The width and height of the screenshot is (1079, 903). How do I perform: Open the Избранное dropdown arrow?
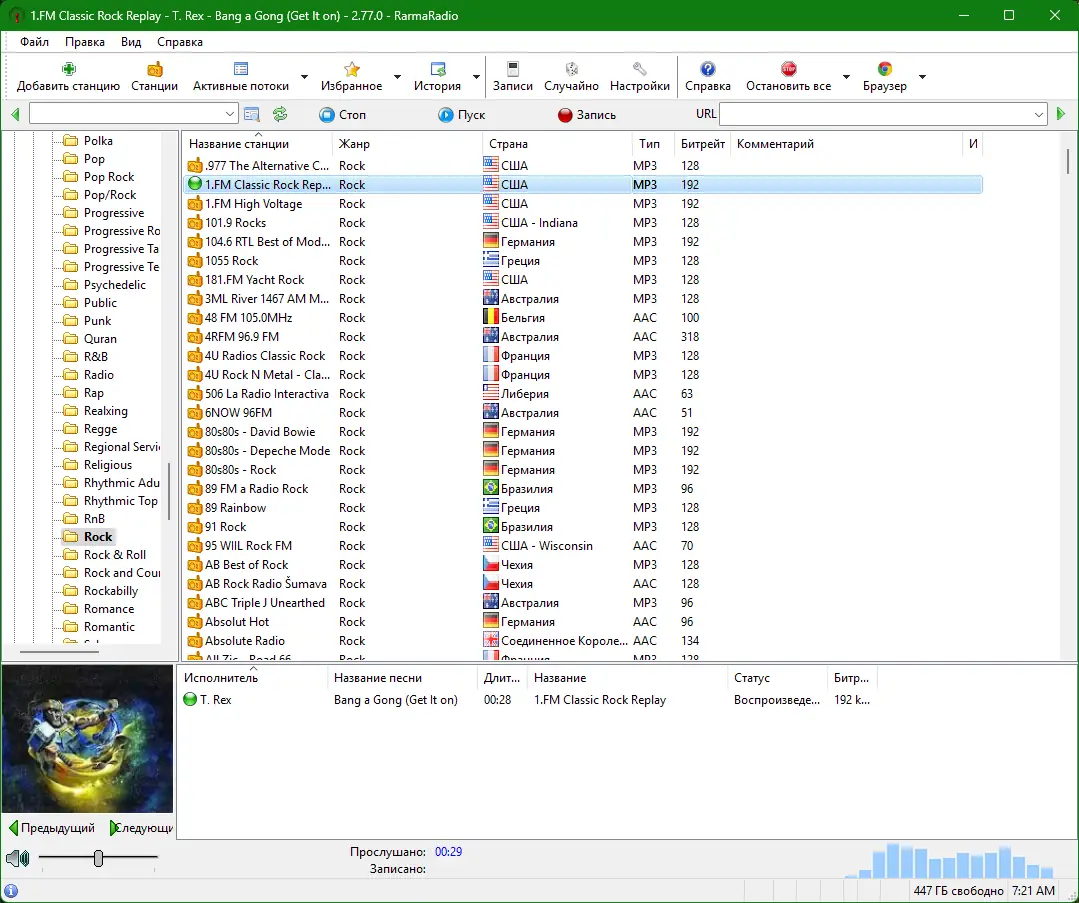(x=395, y=77)
